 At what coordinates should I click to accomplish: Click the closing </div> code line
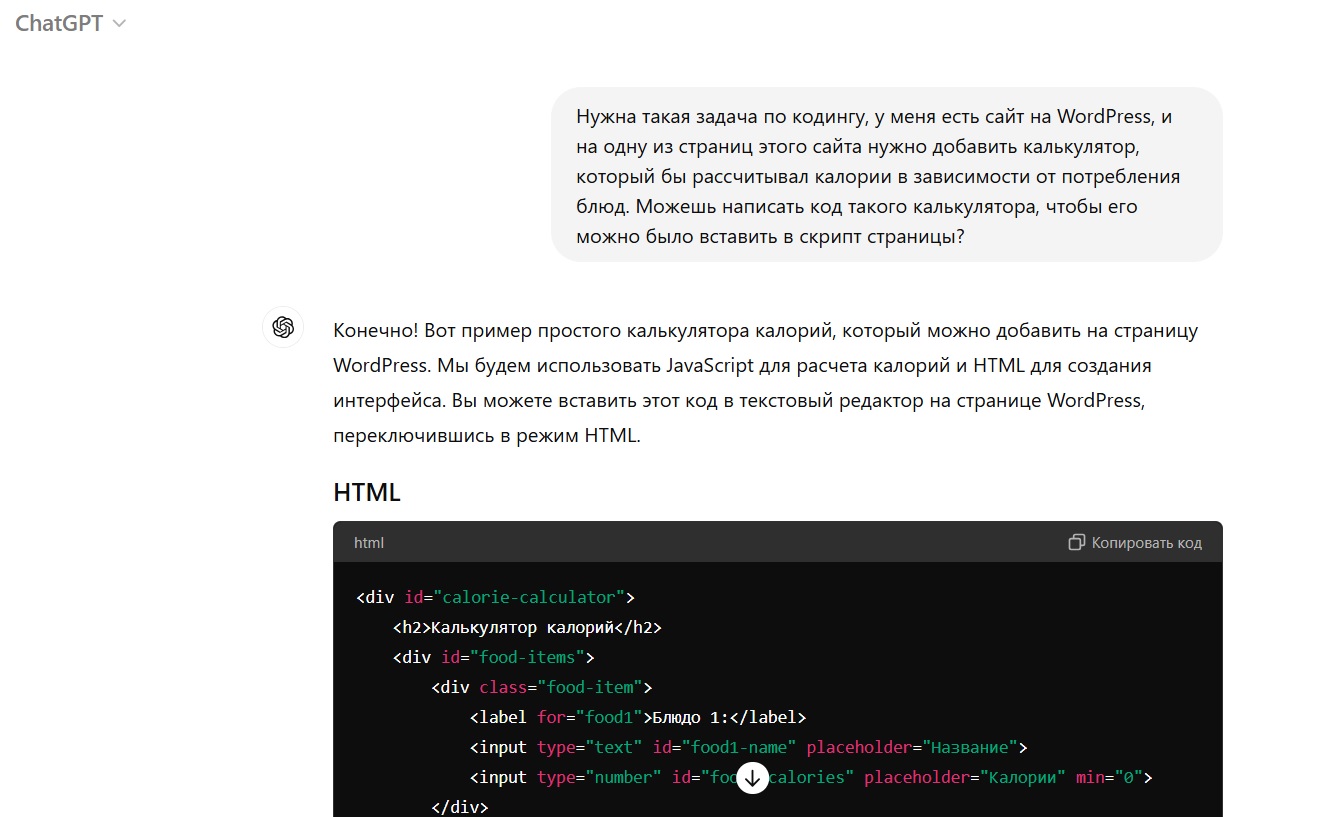tap(460, 806)
